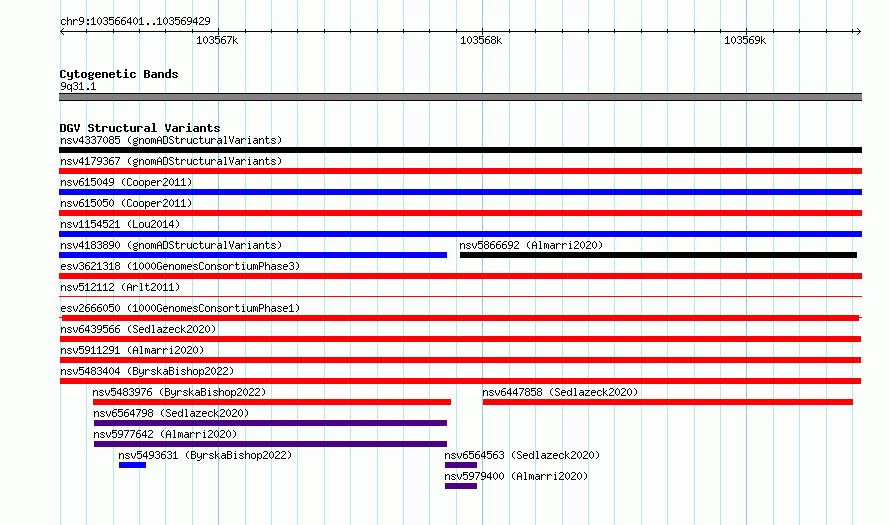Click the red nsv5483404 variant bar
Screen dimensions: 890x525
click(x=460, y=381)
